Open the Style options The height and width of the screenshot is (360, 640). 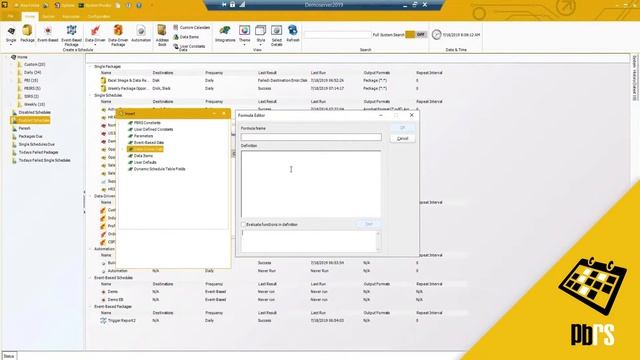[260, 35]
